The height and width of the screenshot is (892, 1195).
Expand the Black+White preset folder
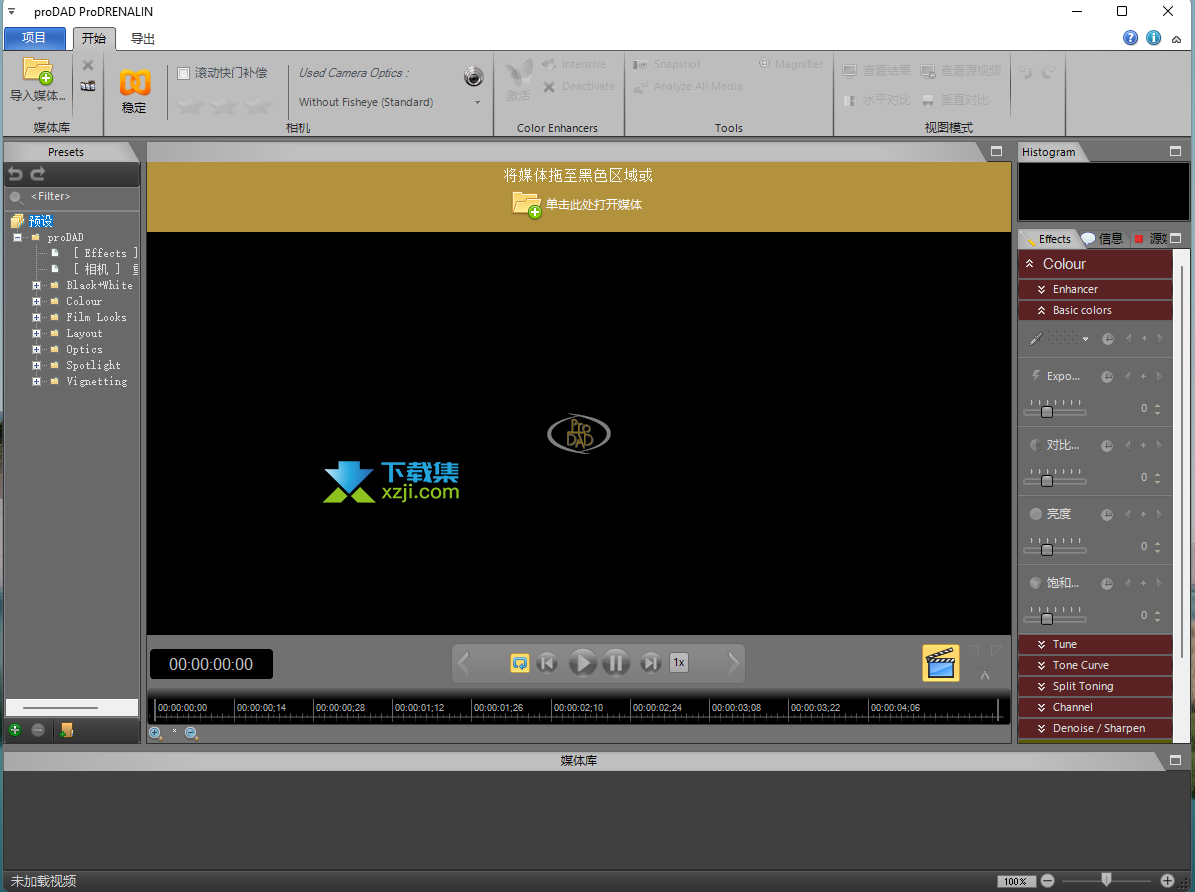[x=36, y=285]
